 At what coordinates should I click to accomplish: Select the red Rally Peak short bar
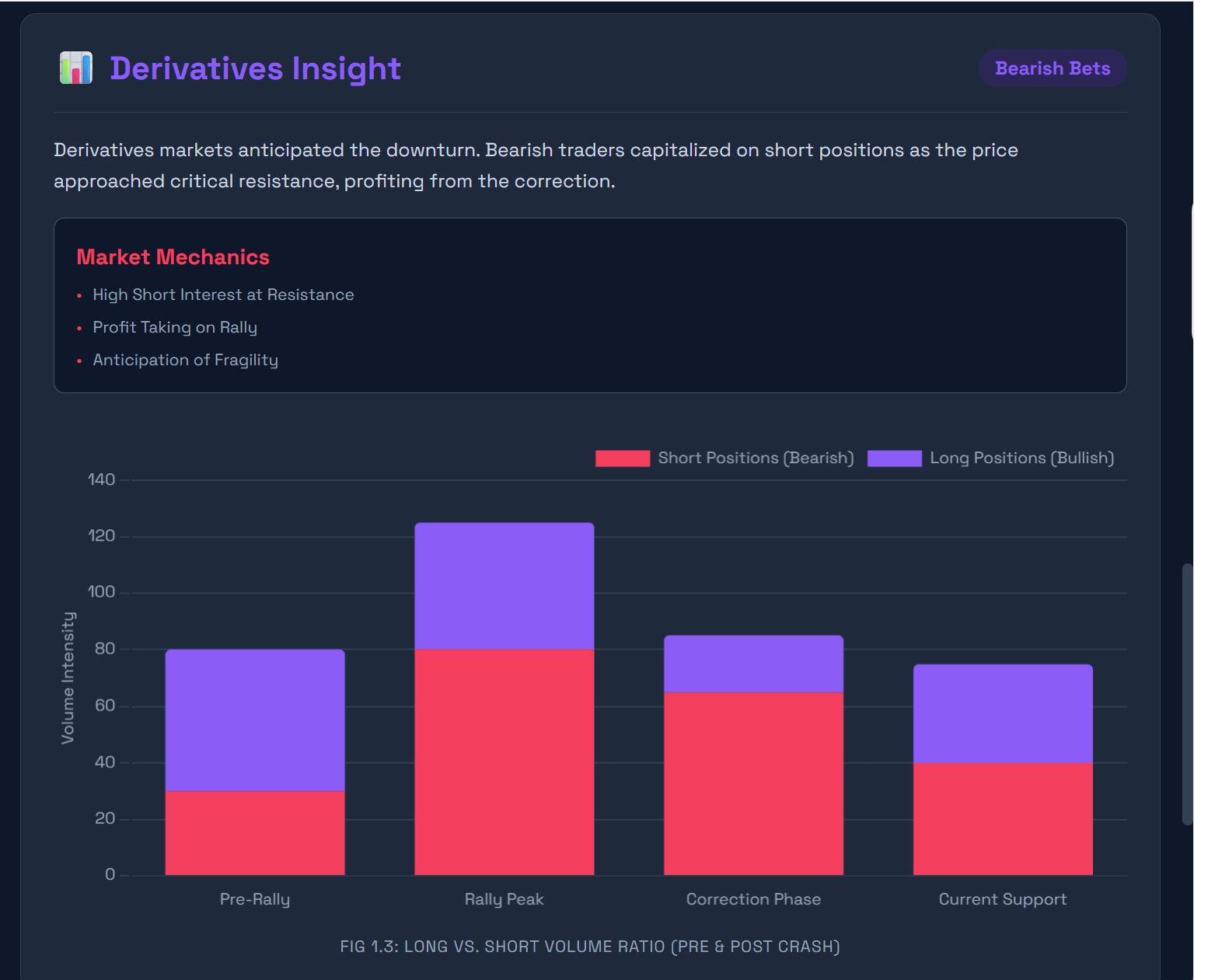tap(504, 762)
